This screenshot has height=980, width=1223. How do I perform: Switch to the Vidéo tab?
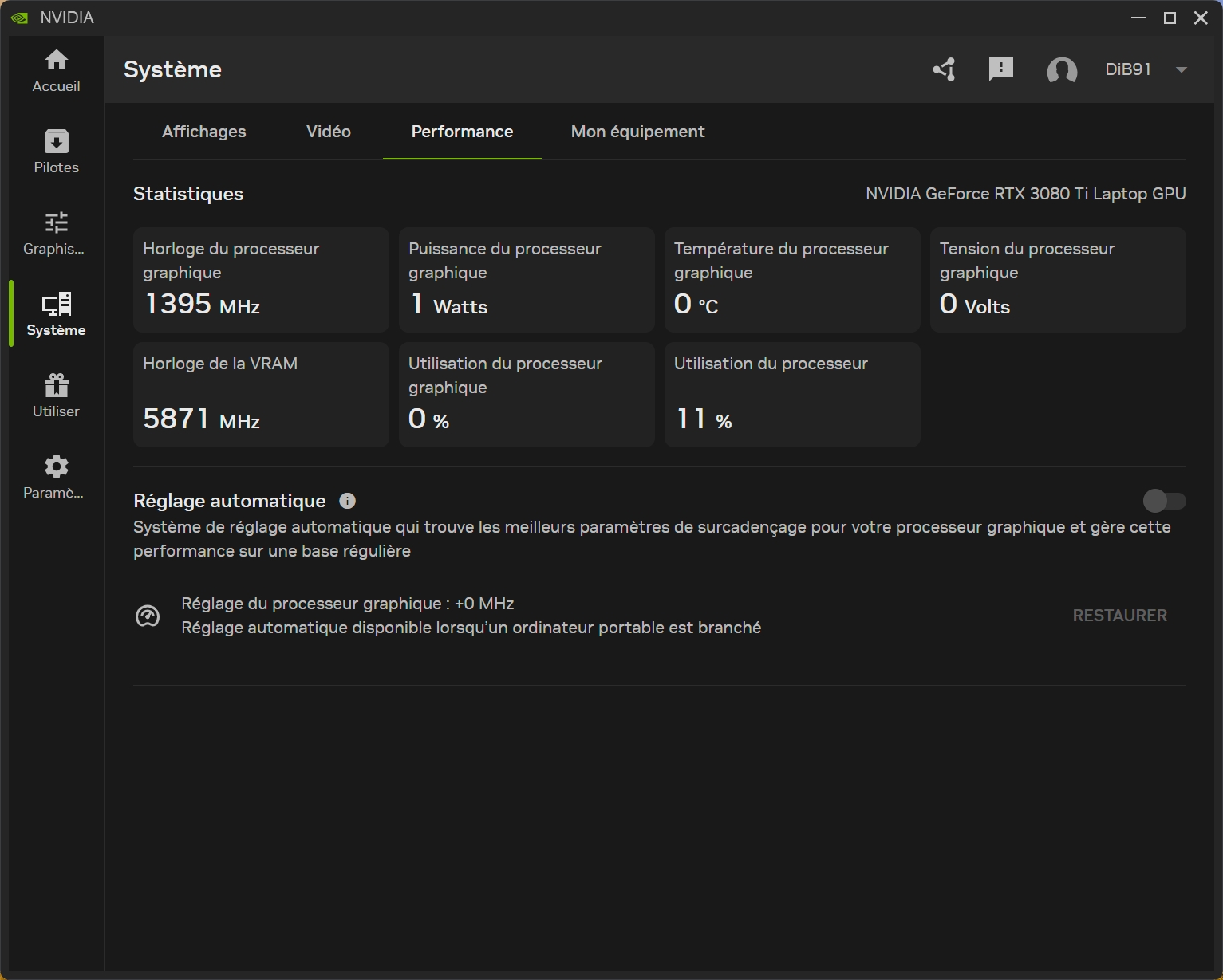tap(329, 132)
